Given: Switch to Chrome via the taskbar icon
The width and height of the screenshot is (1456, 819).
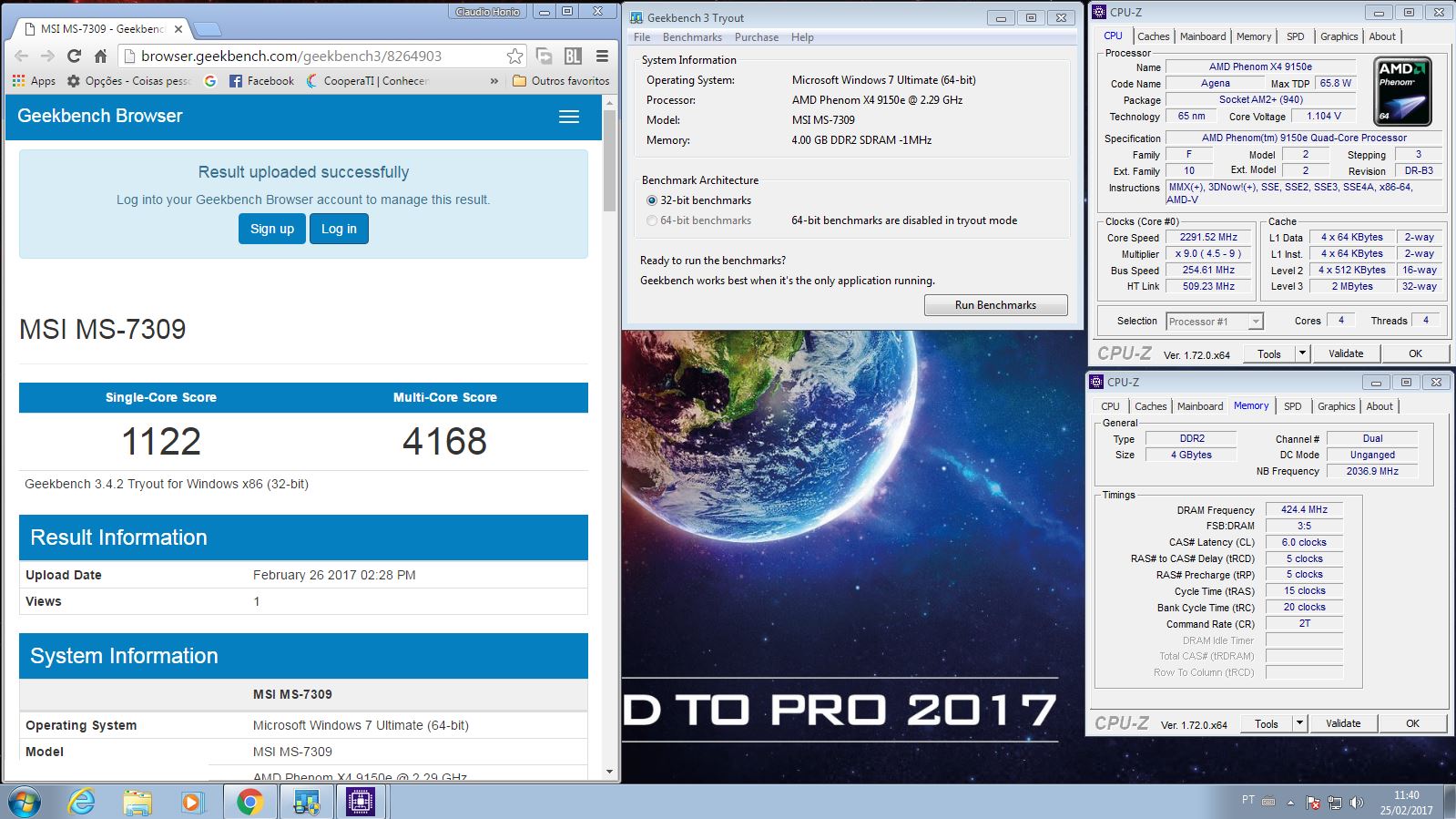Looking at the screenshot, I should [249, 802].
